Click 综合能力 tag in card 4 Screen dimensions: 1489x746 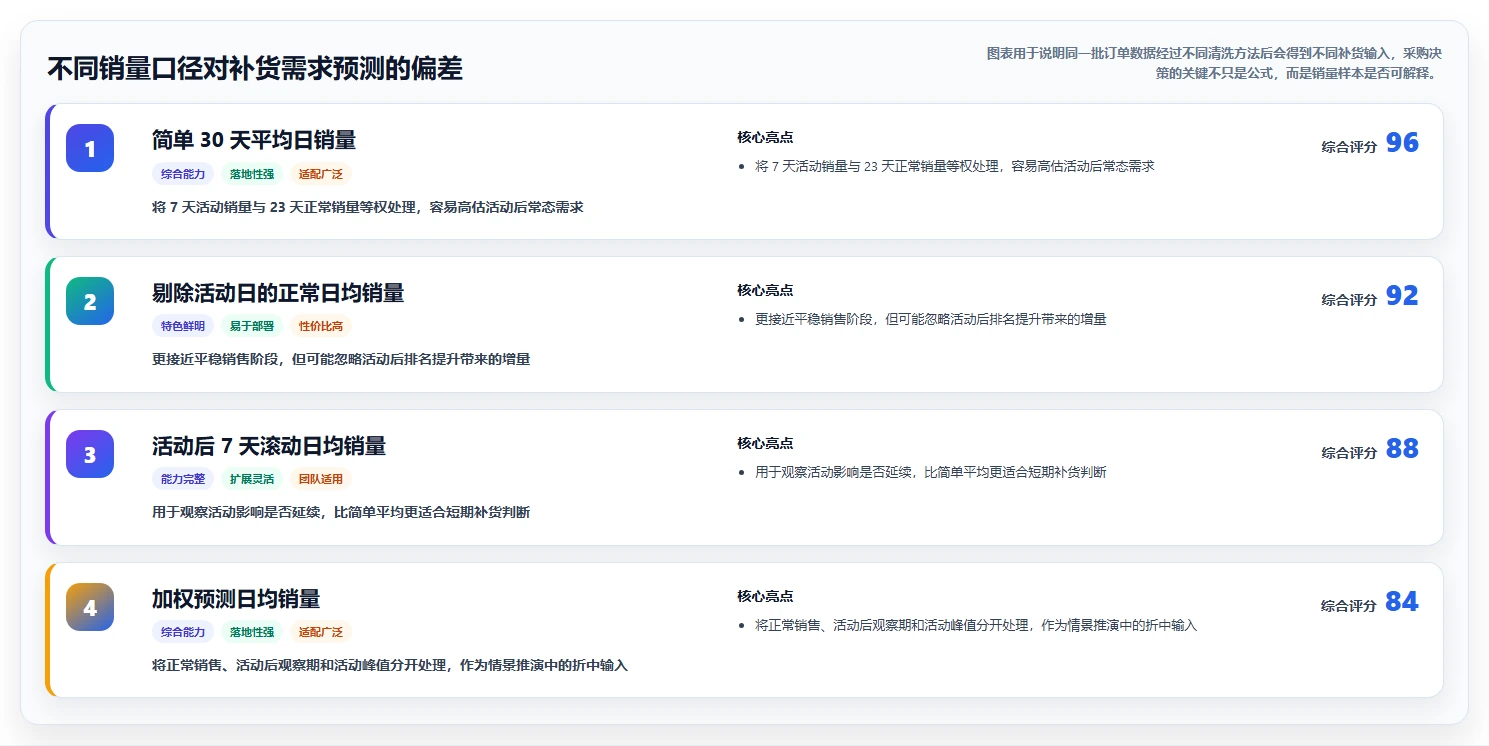click(x=183, y=632)
